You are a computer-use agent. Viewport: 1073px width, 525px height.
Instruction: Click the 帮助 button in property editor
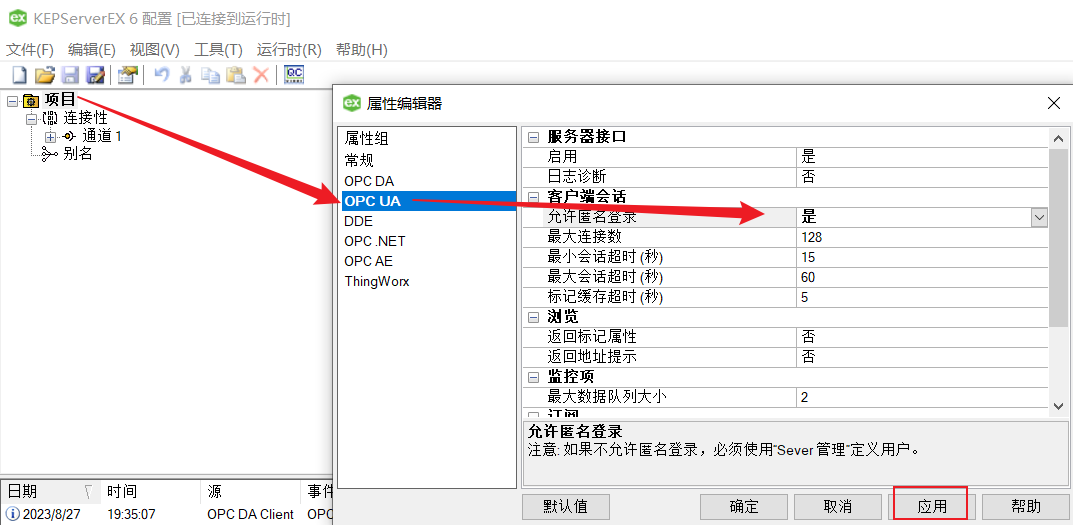(1026, 507)
